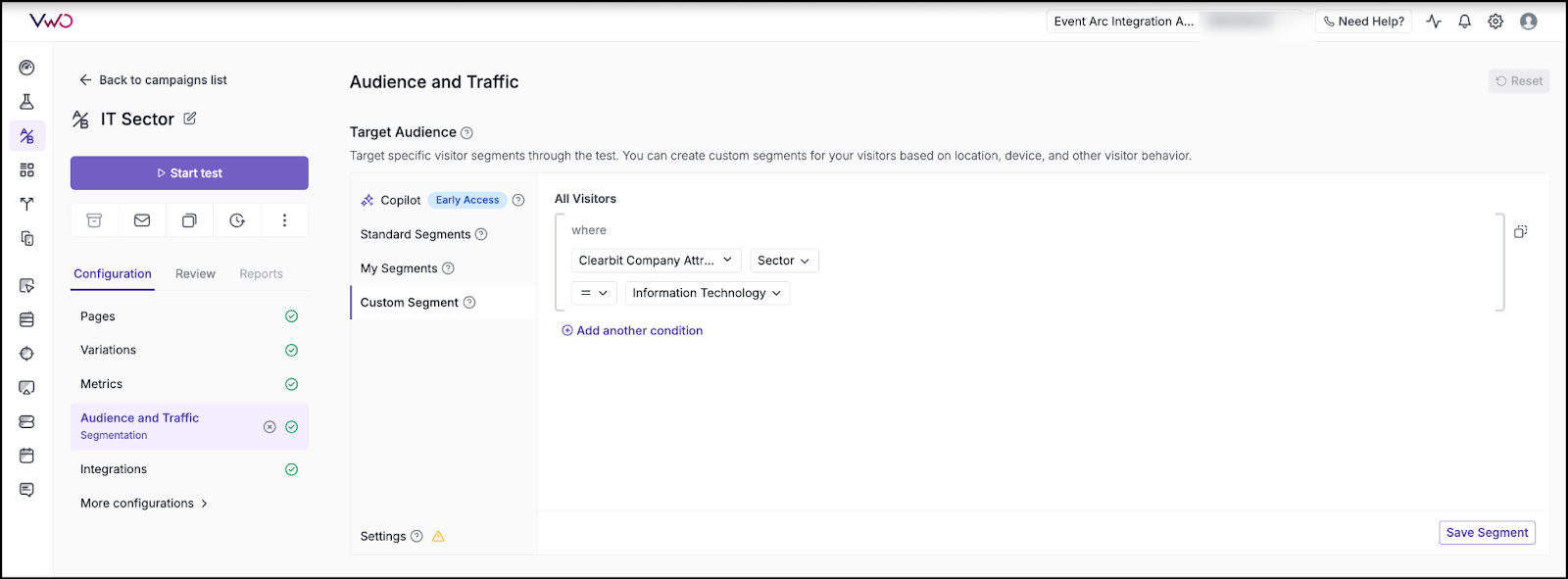The image size is (1568, 579).
Task: Open the screen recording icon in sidebar
Action: point(26,388)
